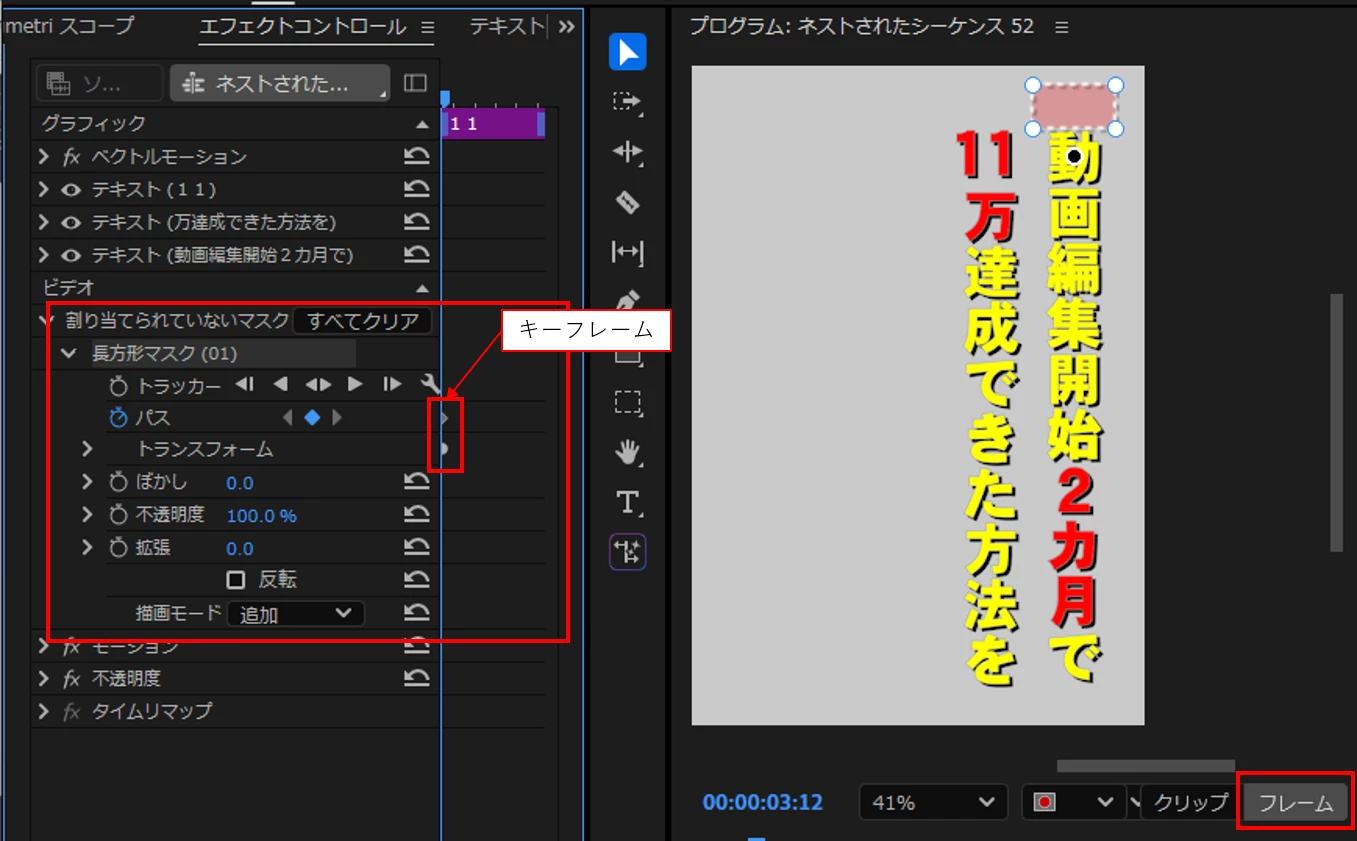Screen dimensions: 1357x841
Task: Select the Hand tool
Action: (628, 452)
